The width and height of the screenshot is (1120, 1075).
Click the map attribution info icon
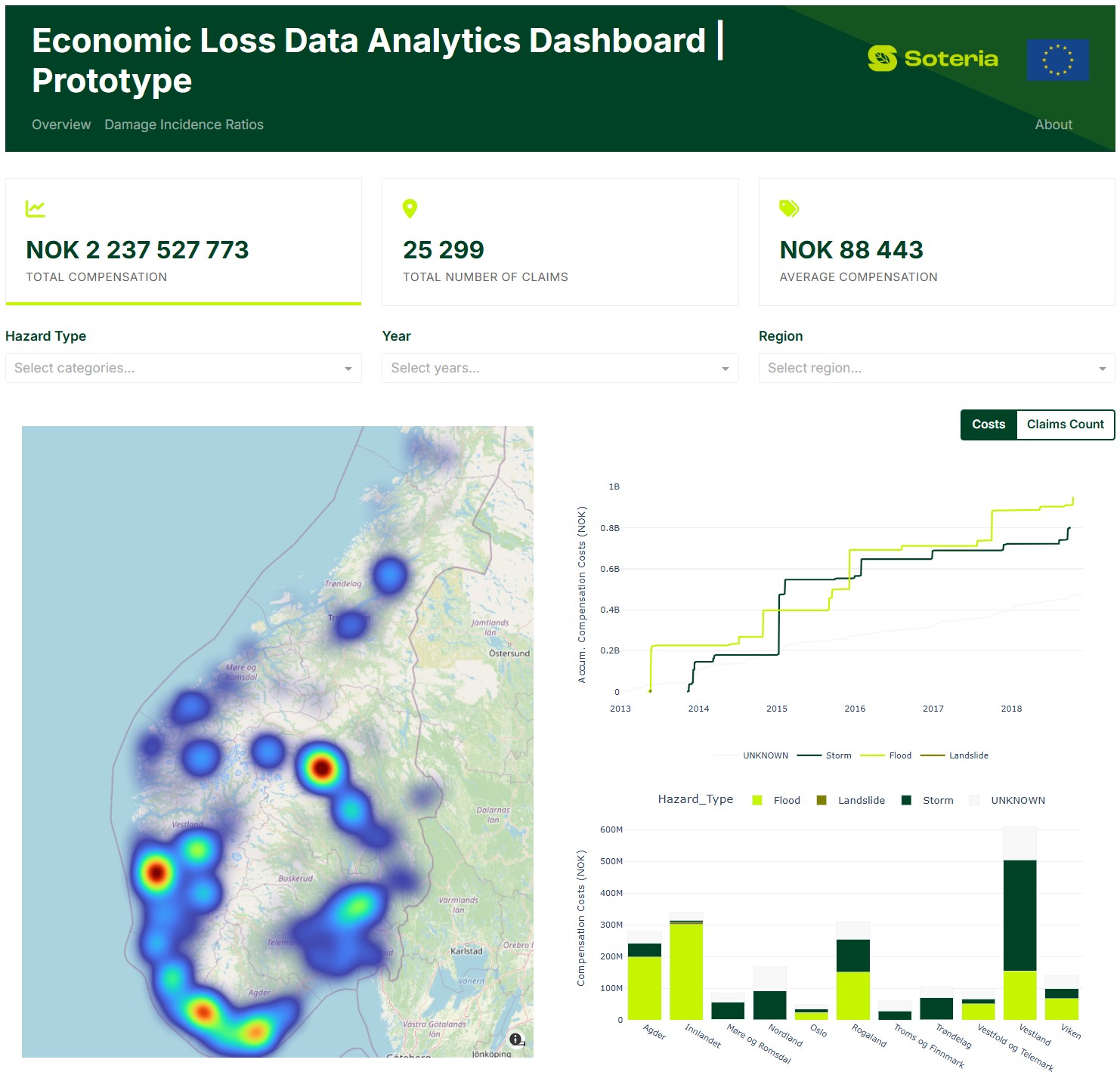pos(516,1039)
